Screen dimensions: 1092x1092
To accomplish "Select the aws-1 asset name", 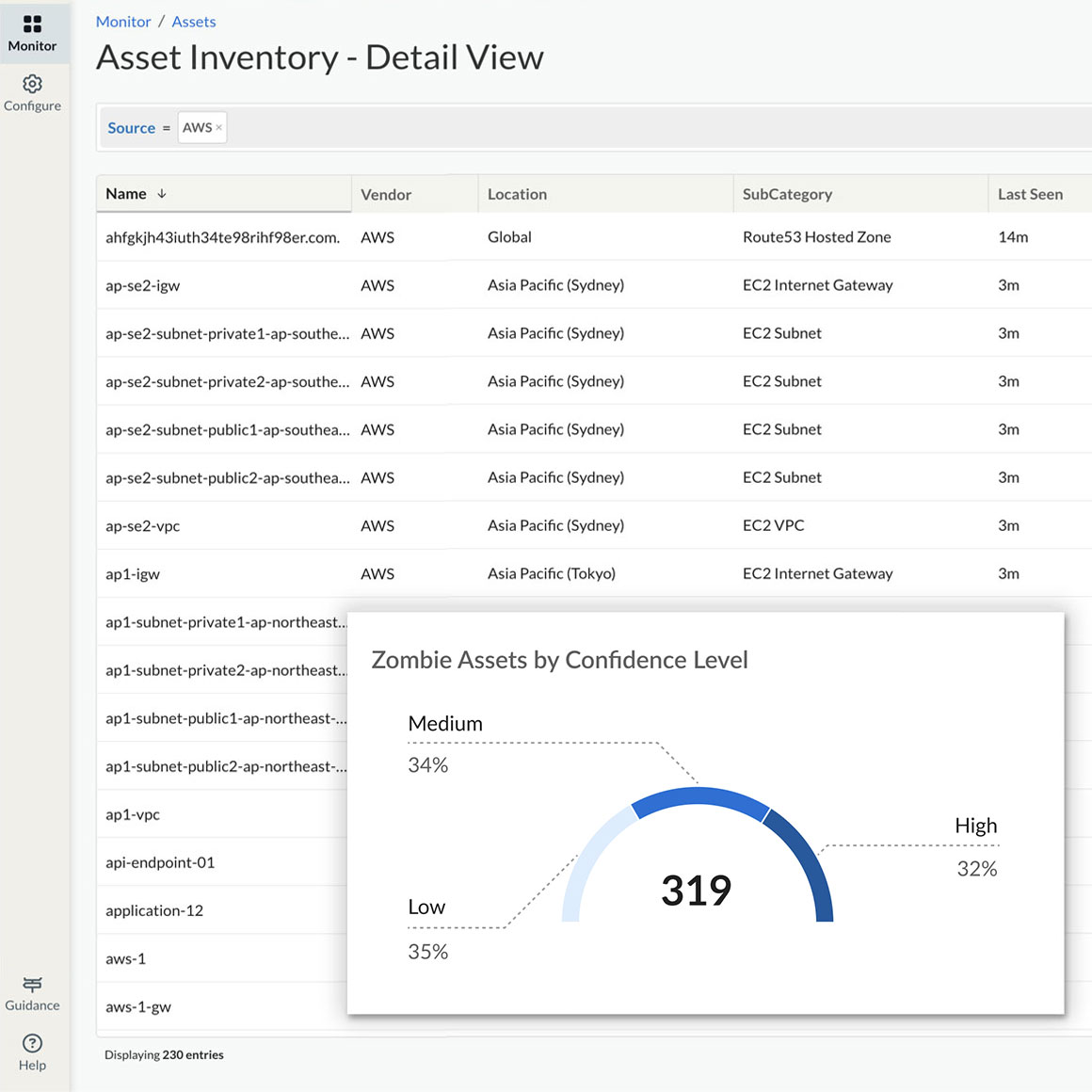I will (x=125, y=958).
